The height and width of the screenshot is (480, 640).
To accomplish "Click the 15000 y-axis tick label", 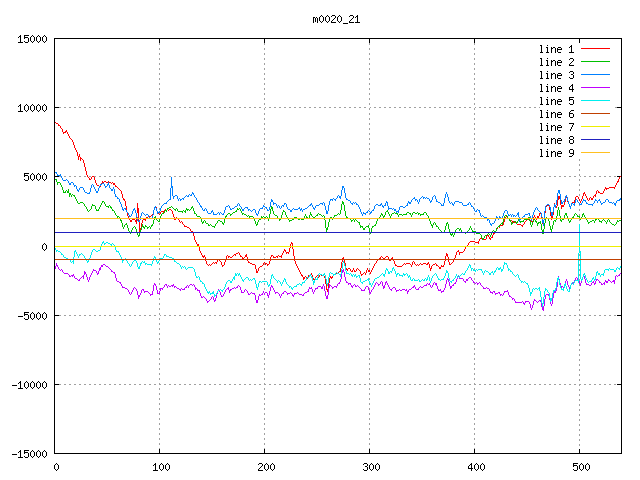I will (32, 39).
